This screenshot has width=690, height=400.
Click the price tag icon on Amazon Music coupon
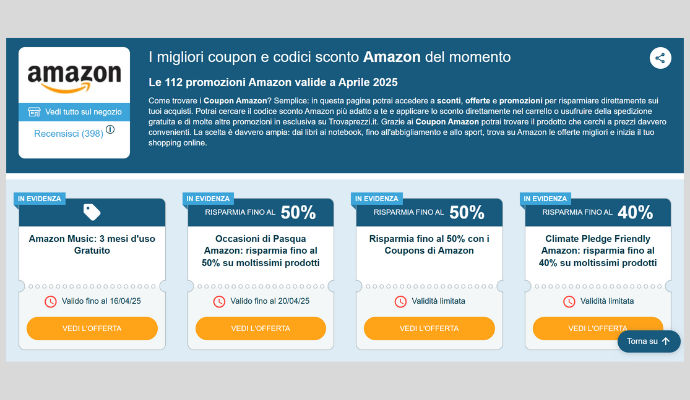[91, 211]
